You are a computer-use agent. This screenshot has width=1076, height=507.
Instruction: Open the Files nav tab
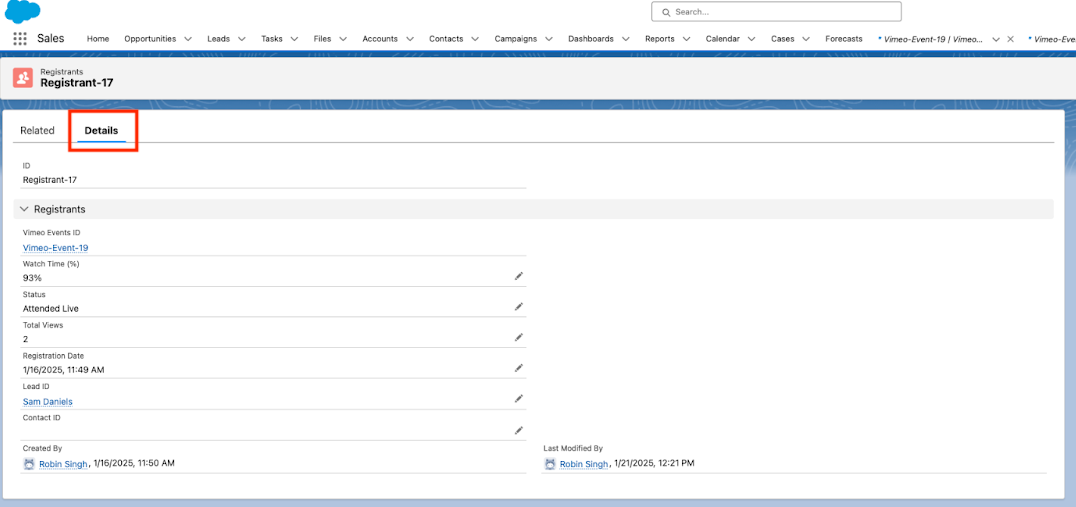point(322,39)
